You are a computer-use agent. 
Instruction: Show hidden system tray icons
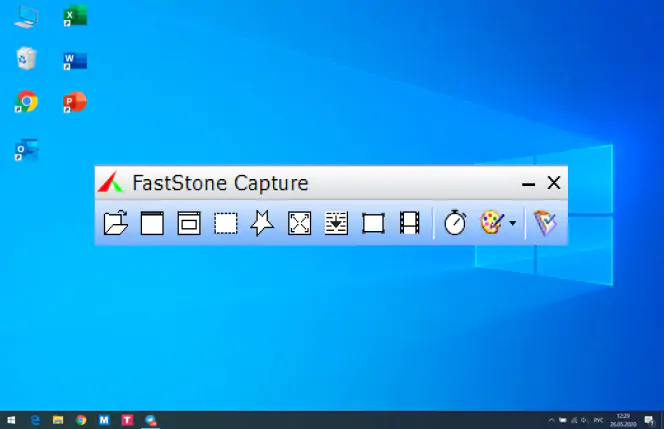pyautogui.click(x=551, y=421)
